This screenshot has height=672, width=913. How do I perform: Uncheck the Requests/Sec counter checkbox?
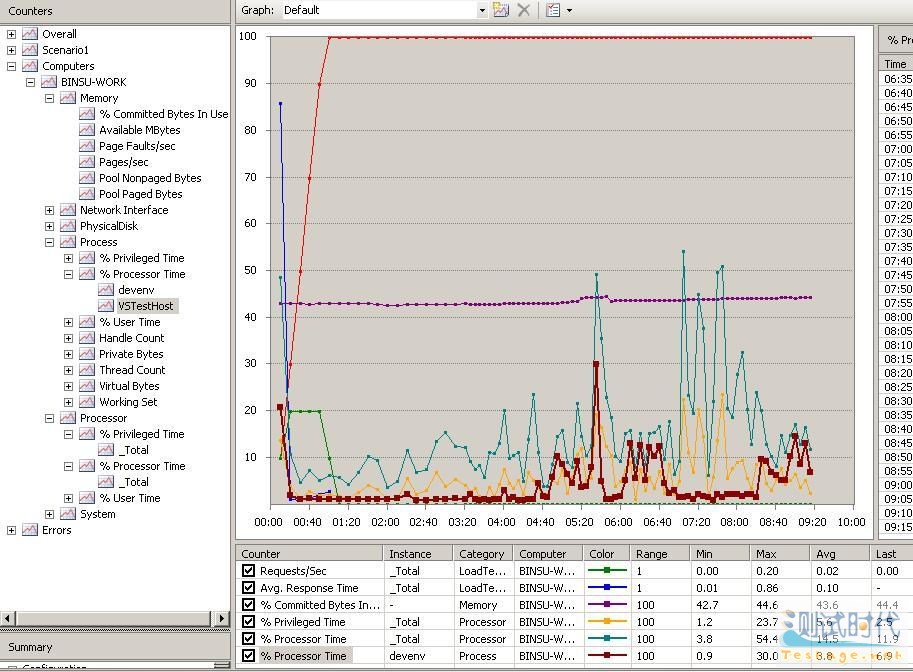(x=248, y=571)
